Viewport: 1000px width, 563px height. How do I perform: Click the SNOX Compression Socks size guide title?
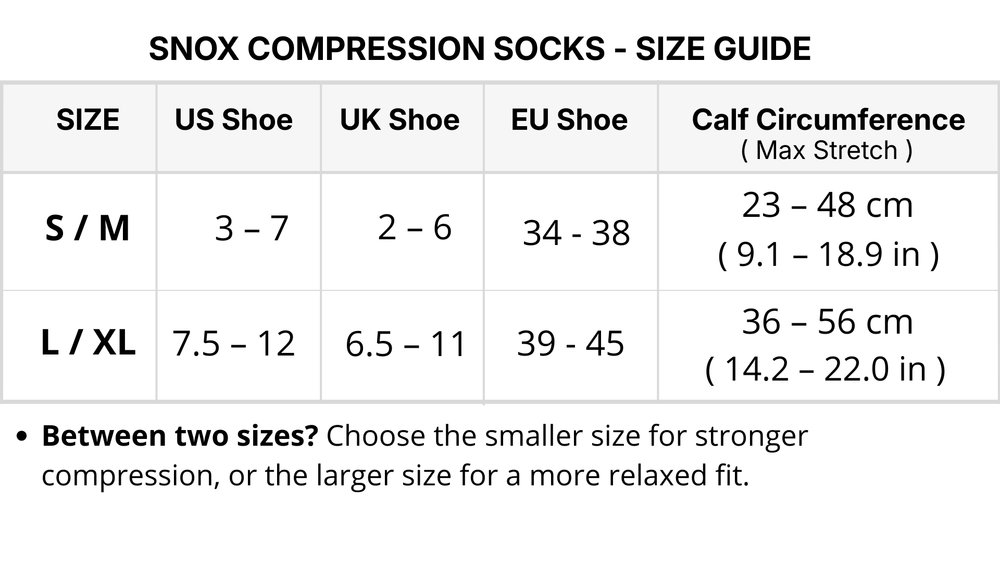click(479, 49)
